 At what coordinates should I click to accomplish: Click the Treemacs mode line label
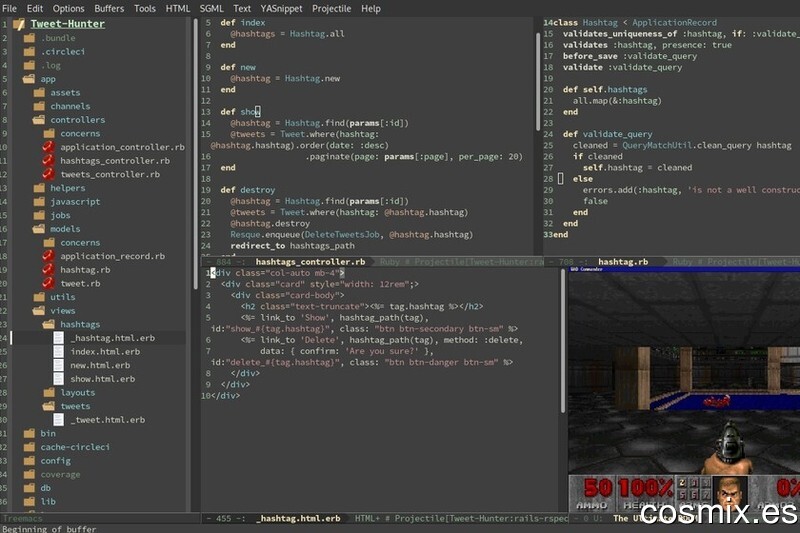(x=23, y=518)
